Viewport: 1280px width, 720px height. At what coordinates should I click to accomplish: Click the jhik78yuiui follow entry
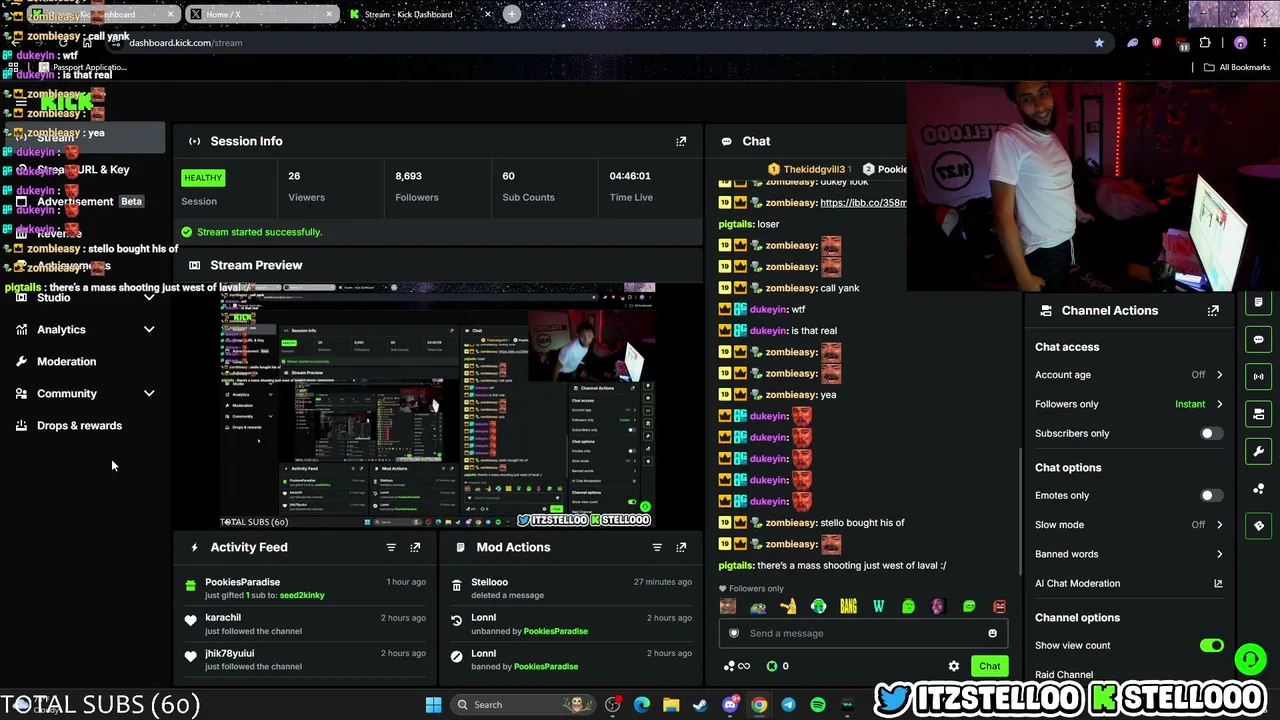(x=306, y=660)
